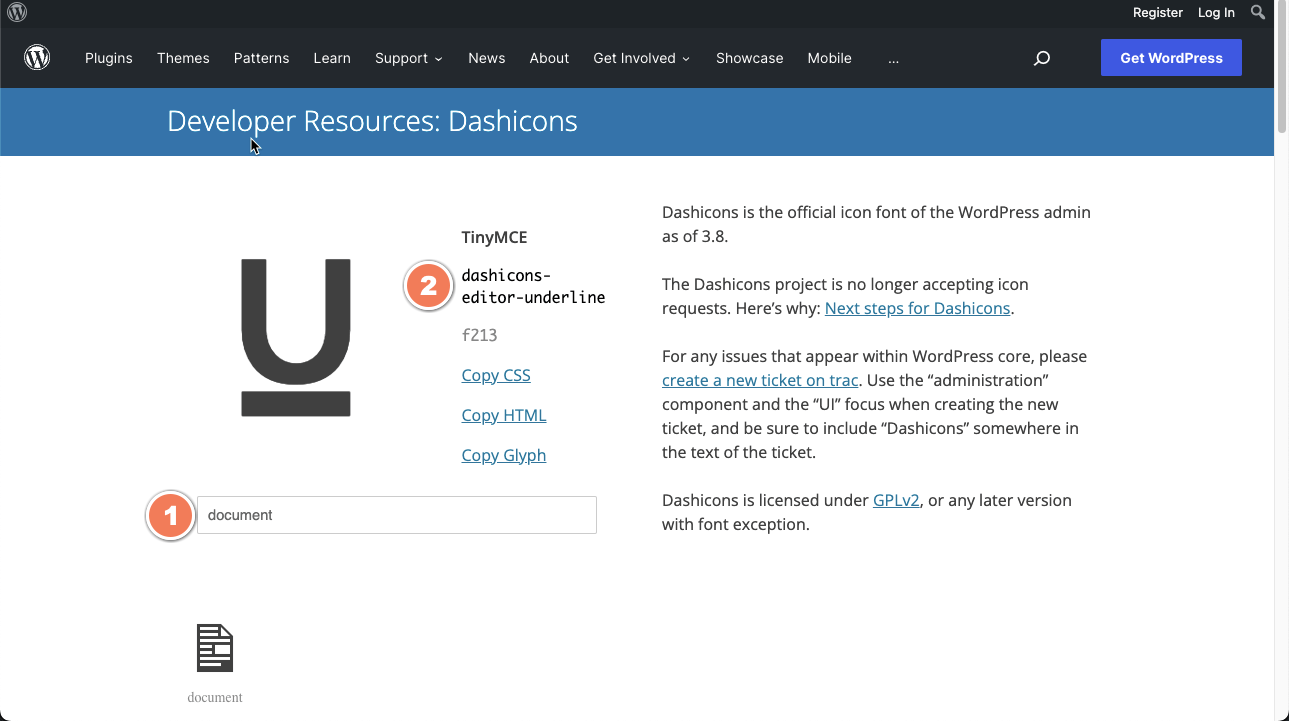1289x721 pixels.
Task: Go to Showcase page
Action: [750, 58]
